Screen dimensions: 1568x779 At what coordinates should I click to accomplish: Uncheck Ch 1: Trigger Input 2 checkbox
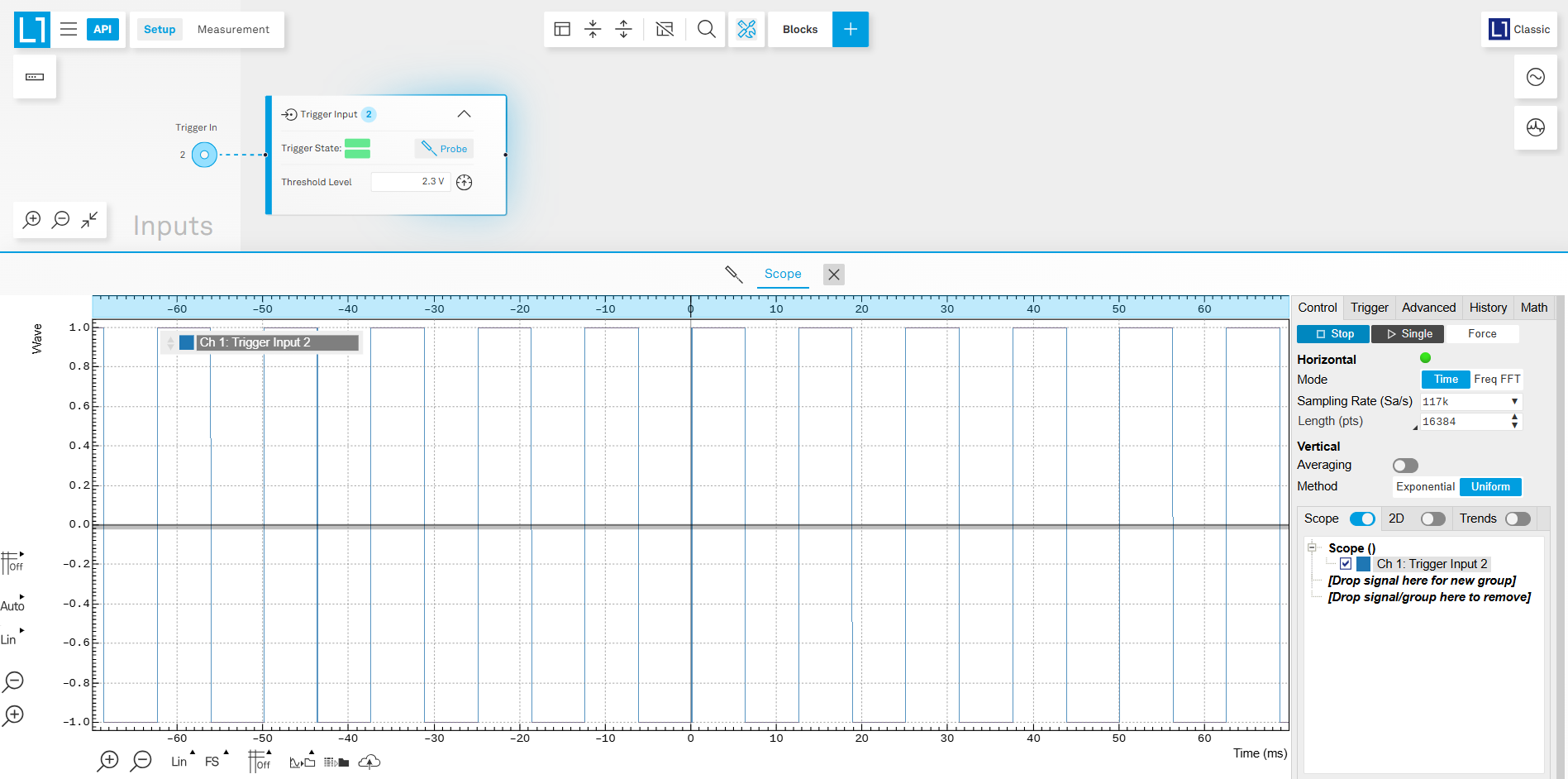tap(1346, 564)
